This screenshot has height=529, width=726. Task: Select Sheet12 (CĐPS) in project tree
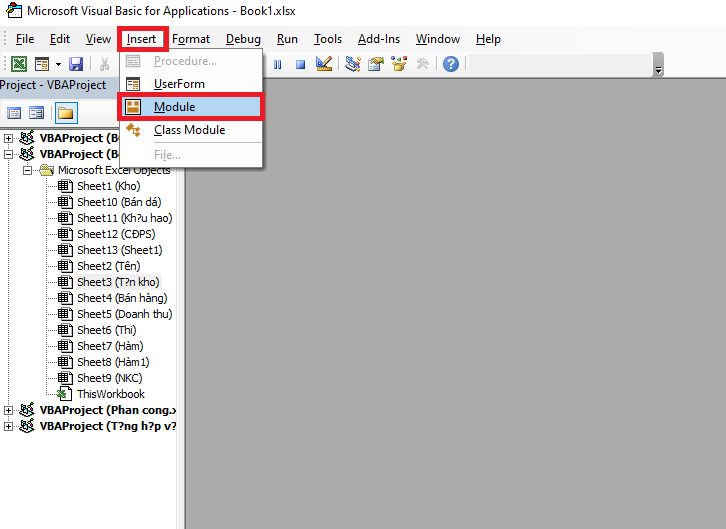point(116,234)
